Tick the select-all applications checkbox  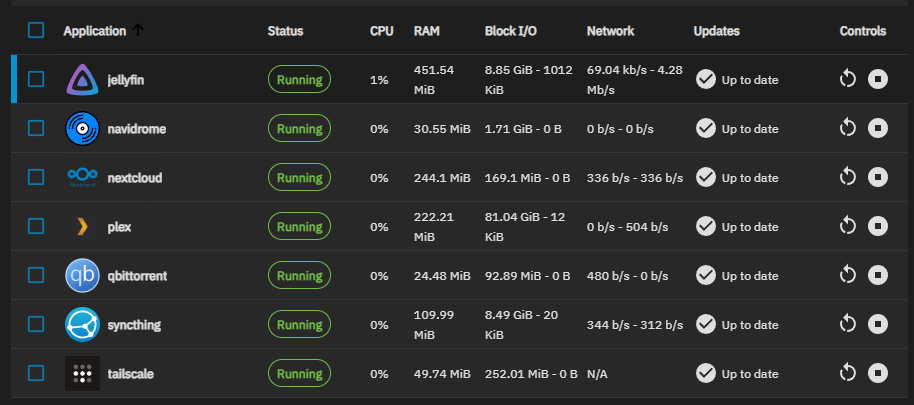pos(36,30)
